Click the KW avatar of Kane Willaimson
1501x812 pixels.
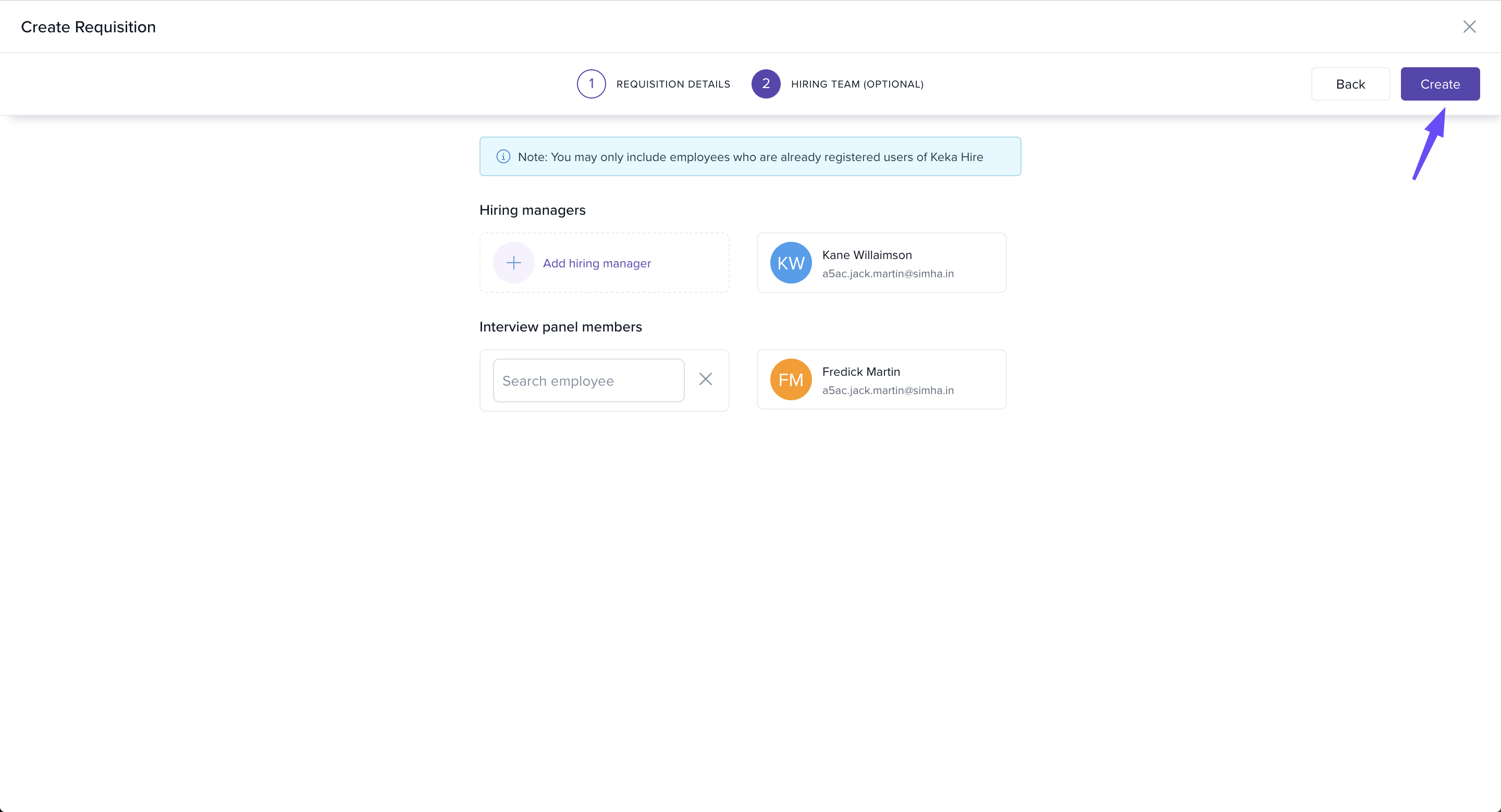point(790,263)
